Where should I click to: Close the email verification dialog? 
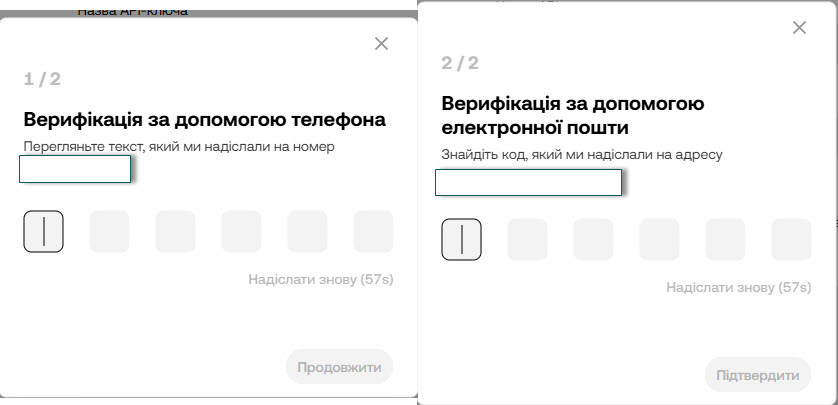799,28
